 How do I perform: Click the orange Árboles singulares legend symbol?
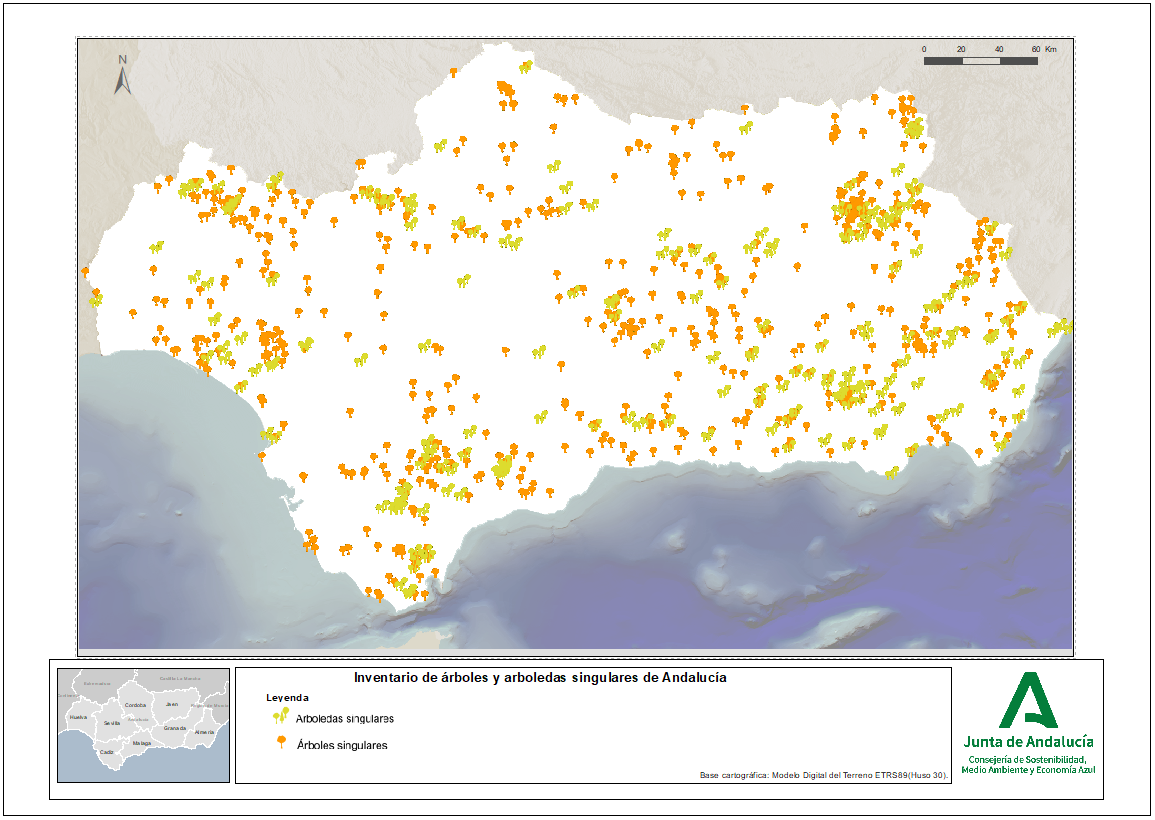point(281,742)
